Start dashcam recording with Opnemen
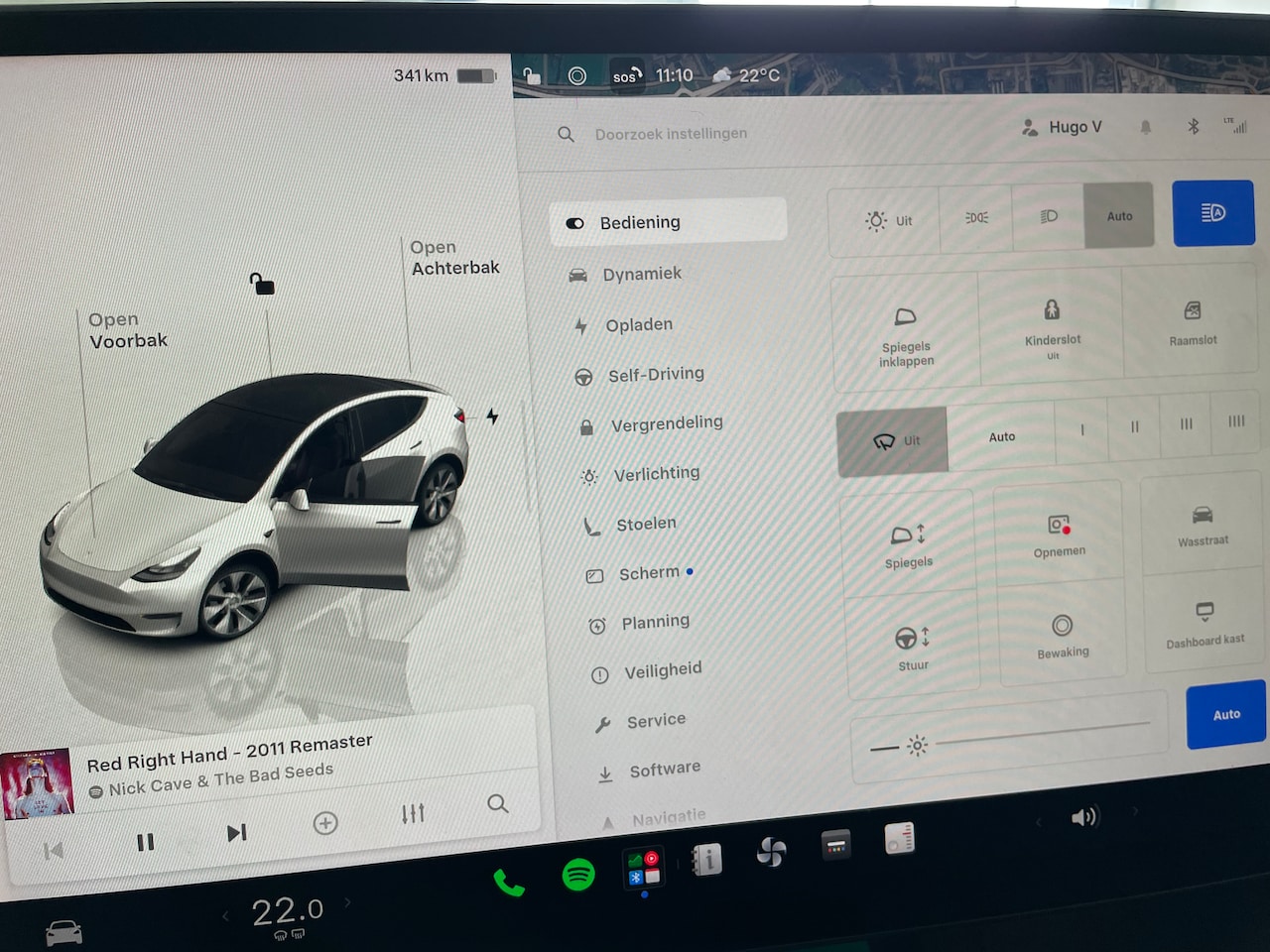The width and height of the screenshot is (1270, 952). point(1059,534)
